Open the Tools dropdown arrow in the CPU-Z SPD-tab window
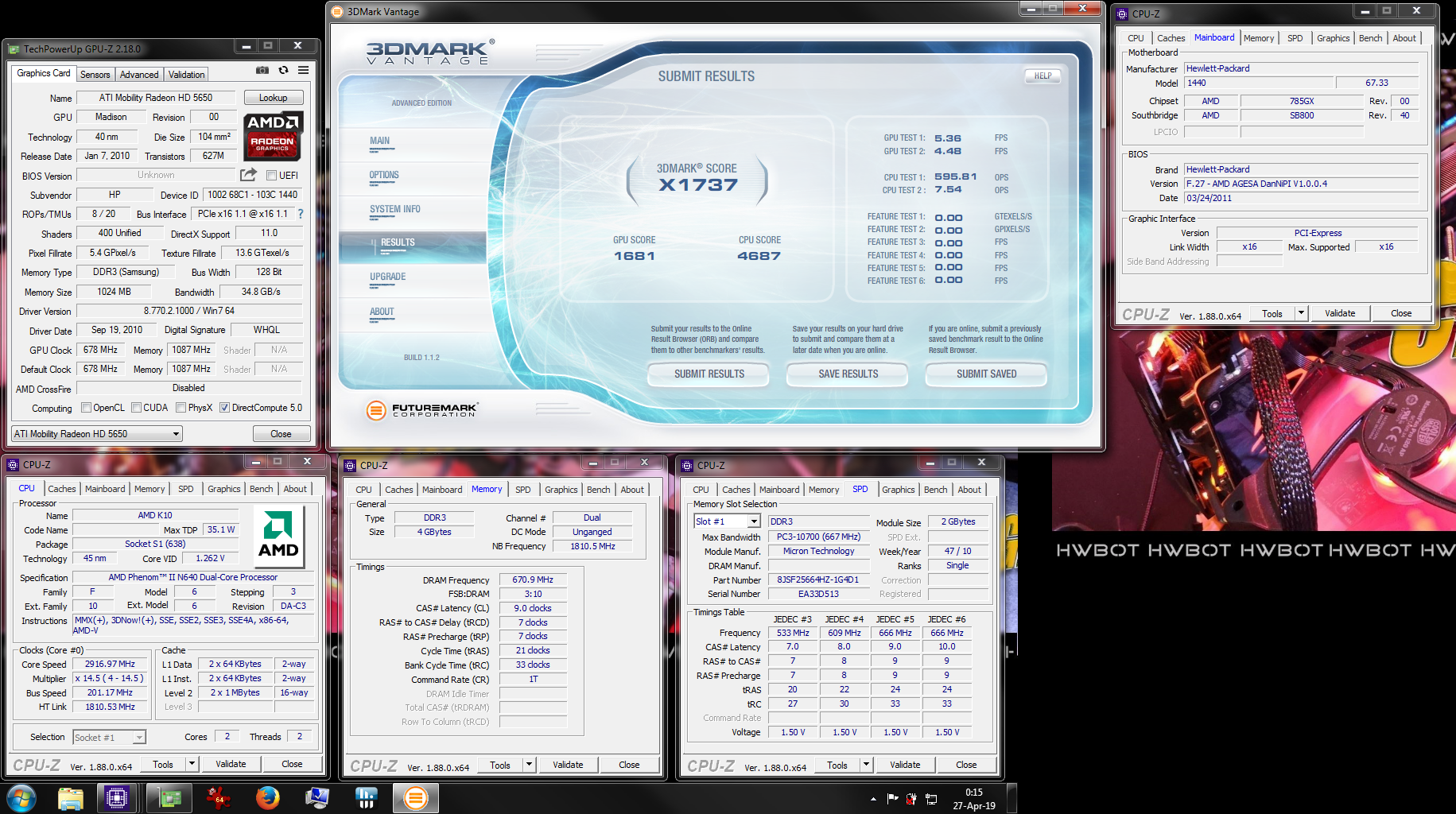The width and height of the screenshot is (1456, 814). click(865, 765)
